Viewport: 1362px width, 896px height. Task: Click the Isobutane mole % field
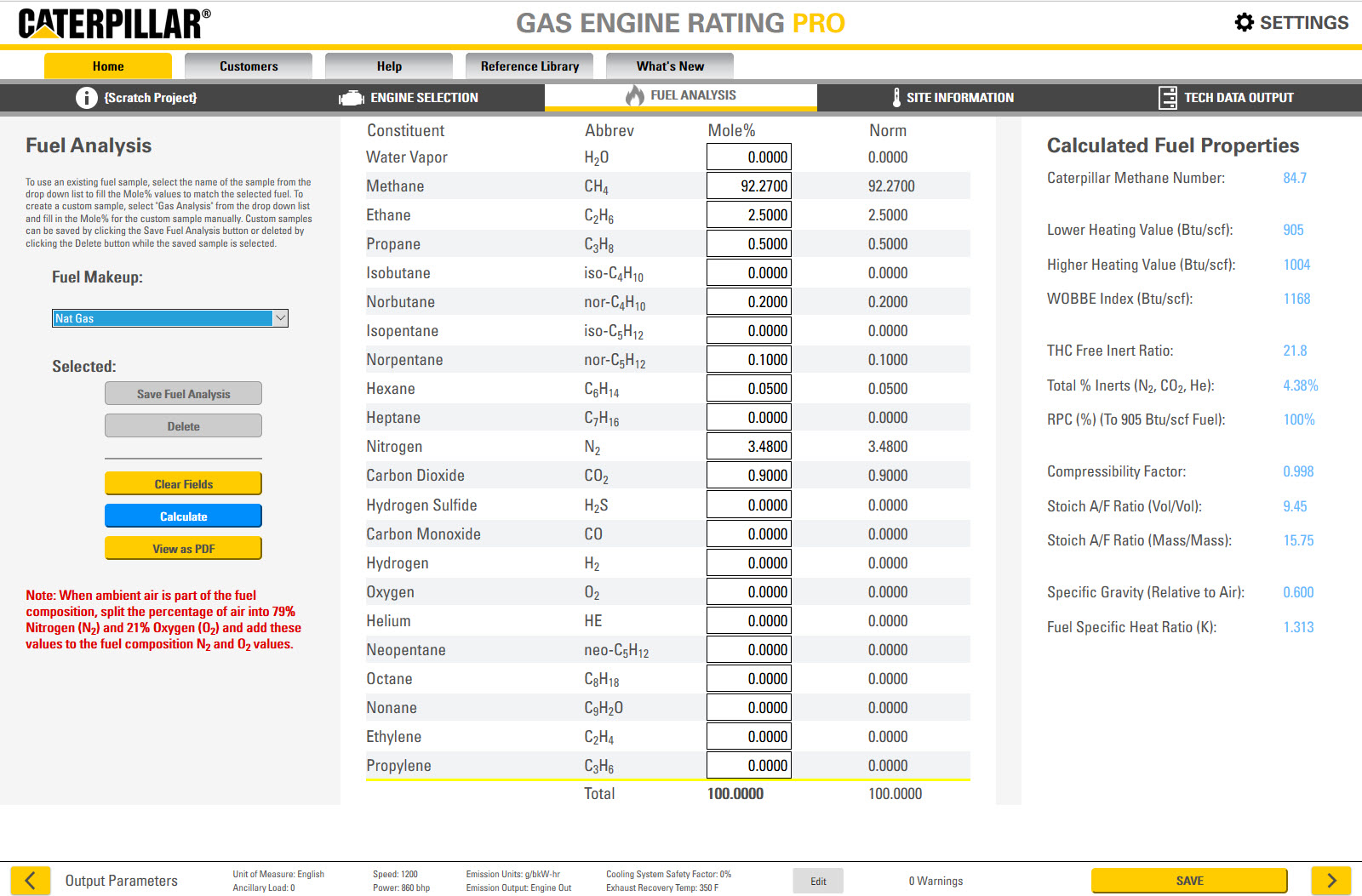coord(749,273)
